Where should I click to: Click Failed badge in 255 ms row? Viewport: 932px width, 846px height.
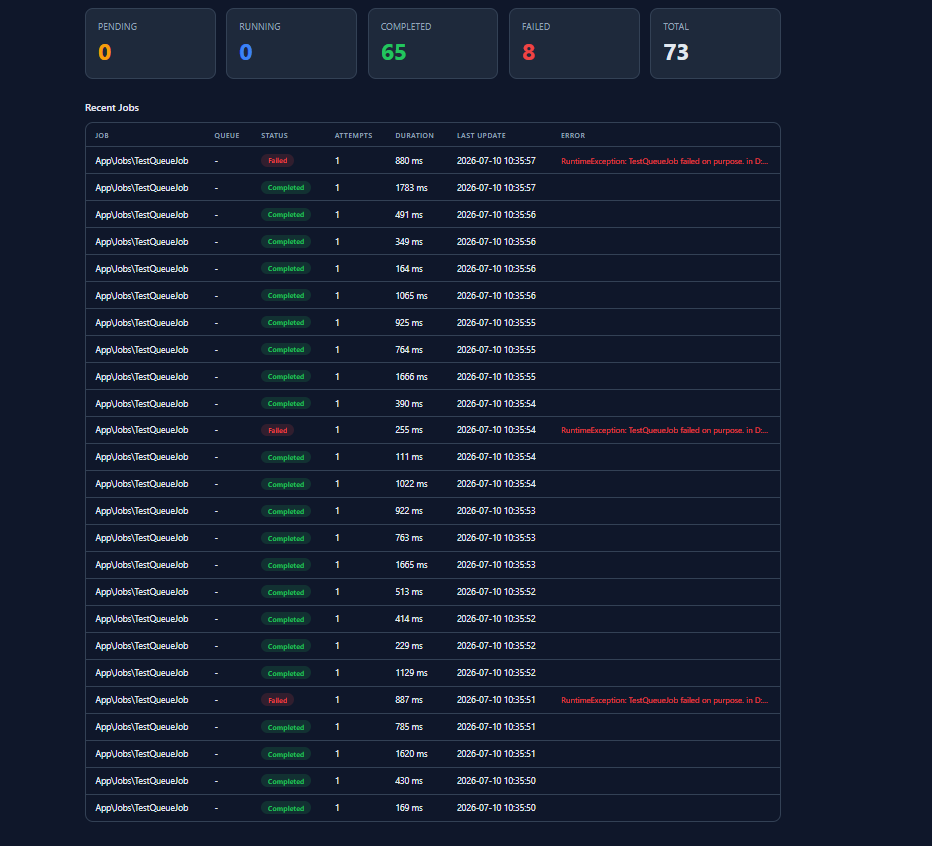278,430
